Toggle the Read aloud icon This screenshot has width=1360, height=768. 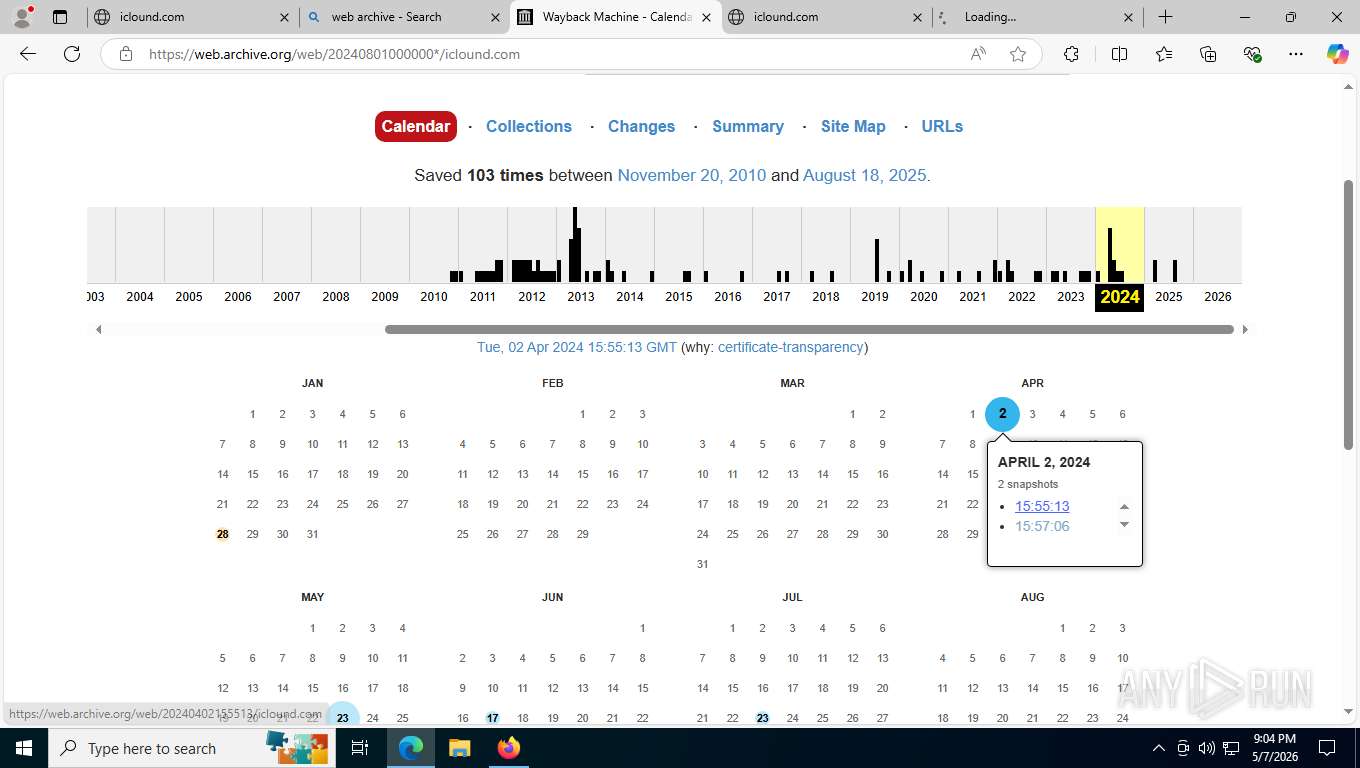tap(978, 54)
